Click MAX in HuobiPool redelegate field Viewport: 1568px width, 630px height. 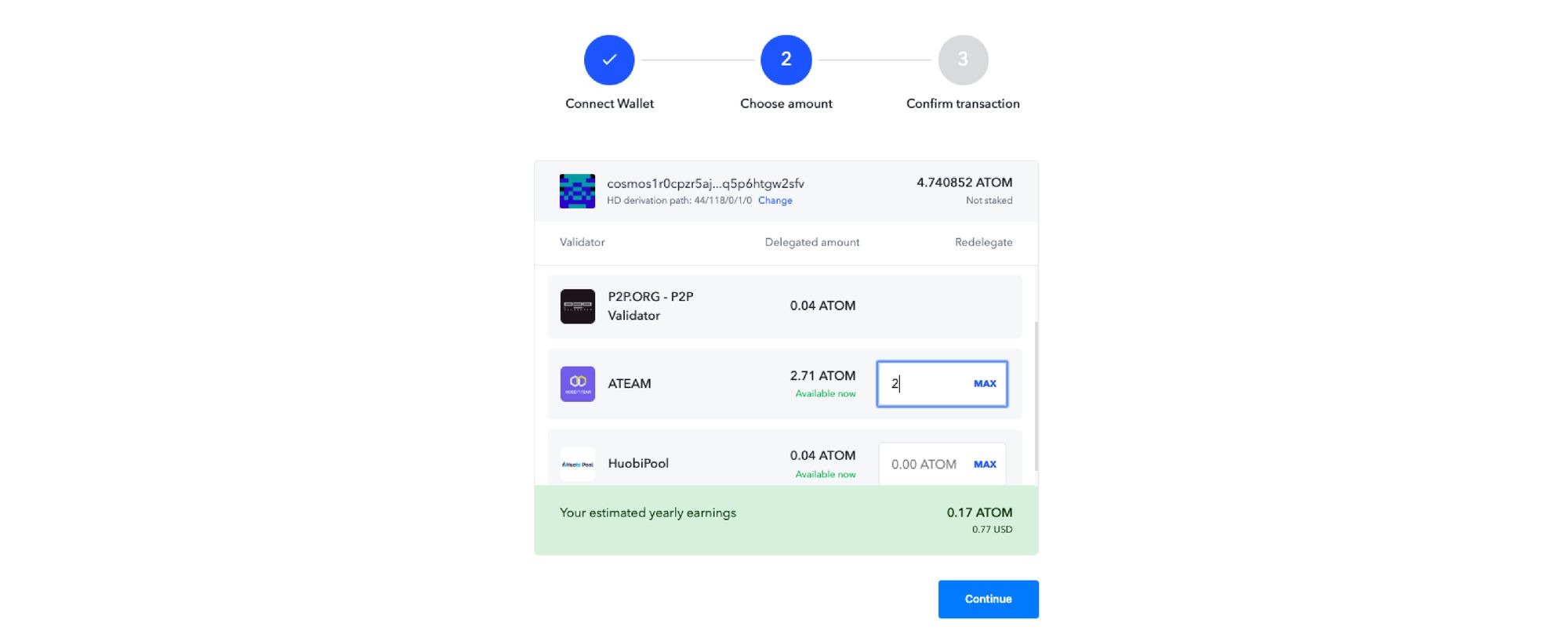(x=985, y=465)
